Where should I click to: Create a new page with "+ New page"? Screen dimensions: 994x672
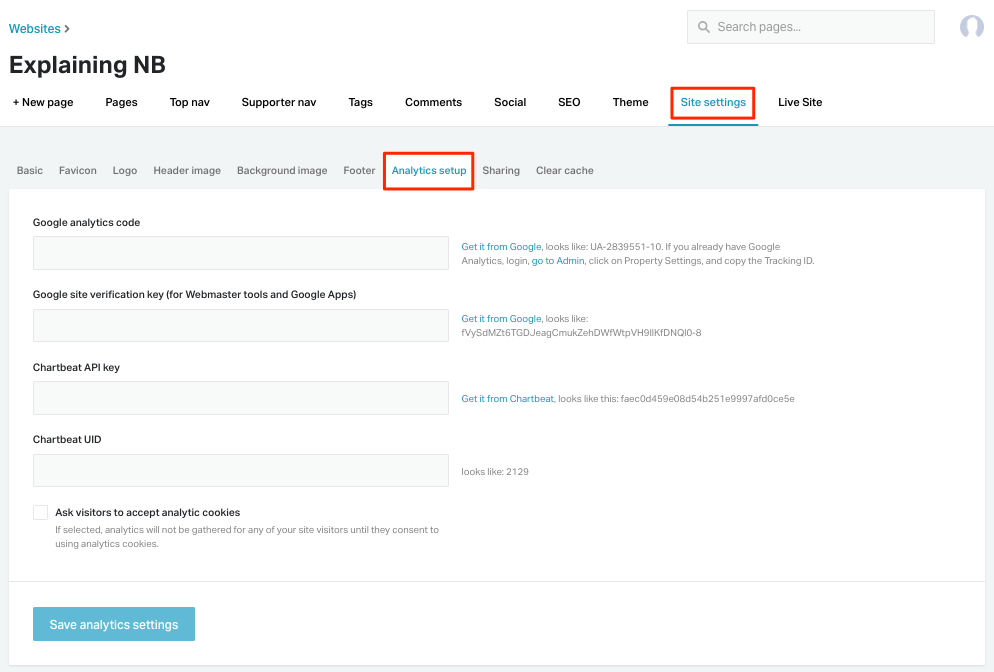42,102
